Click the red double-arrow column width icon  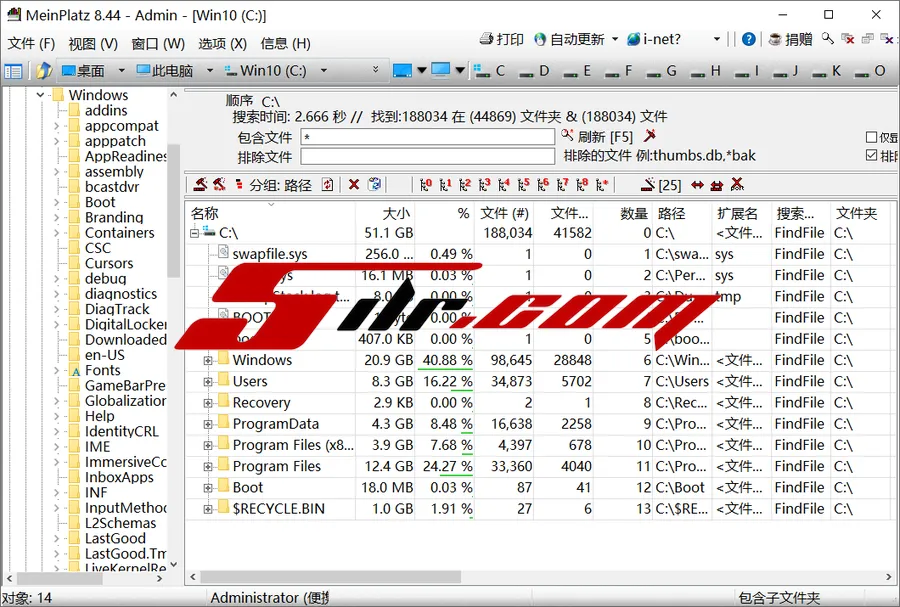point(697,184)
